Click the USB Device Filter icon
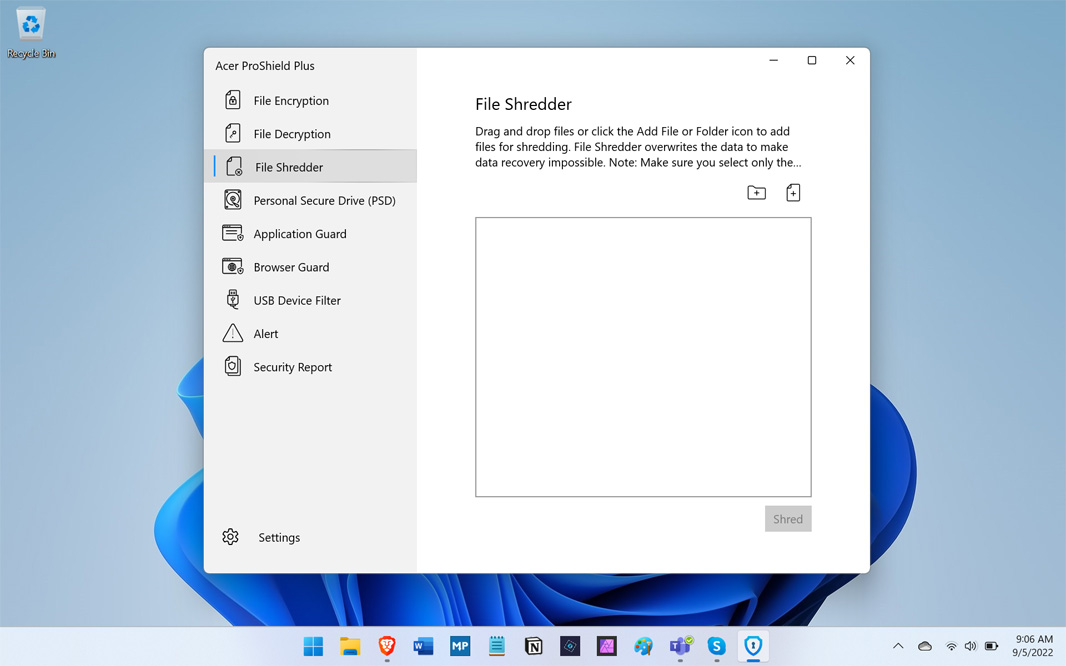Viewport: 1066px width, 666px height. 233,300
